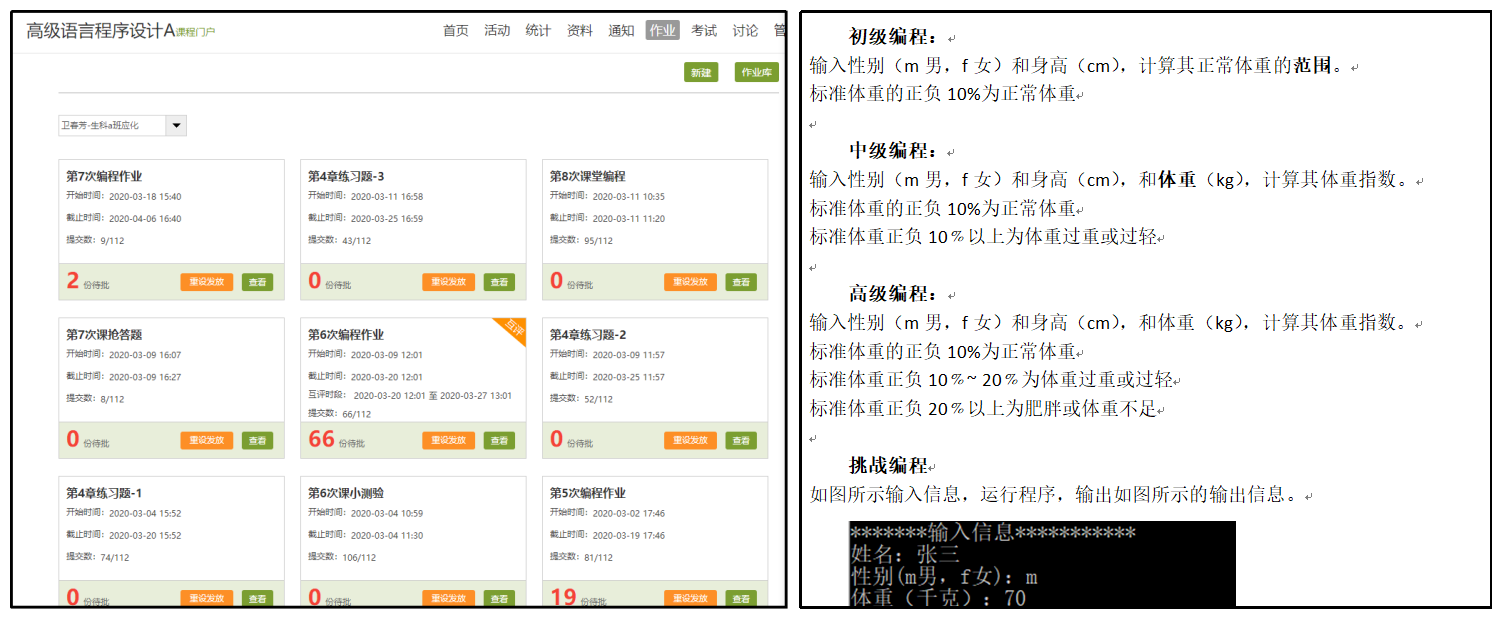This screenshot has width=1502, height=620.
Task: Open the 讨论 tab
Action: pos(745,31)
